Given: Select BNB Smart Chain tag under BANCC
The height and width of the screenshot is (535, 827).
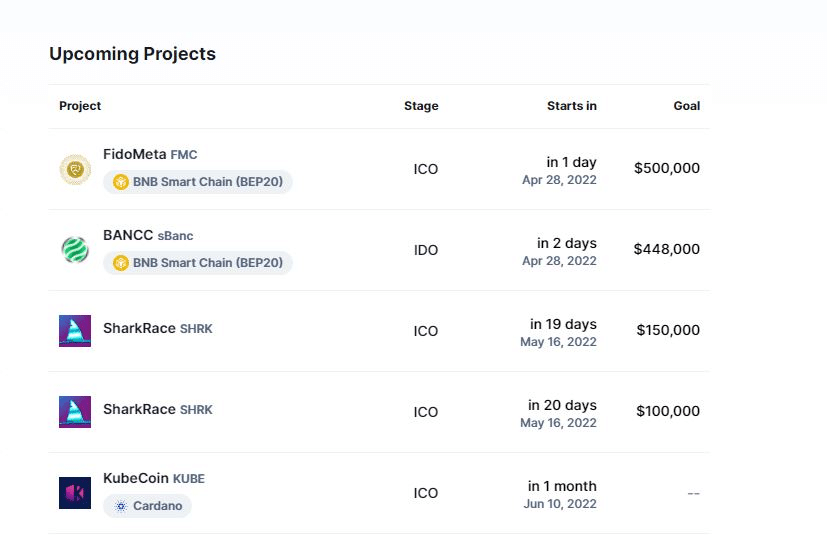Looking at the screenshot, I should click(x=198, y=263).
